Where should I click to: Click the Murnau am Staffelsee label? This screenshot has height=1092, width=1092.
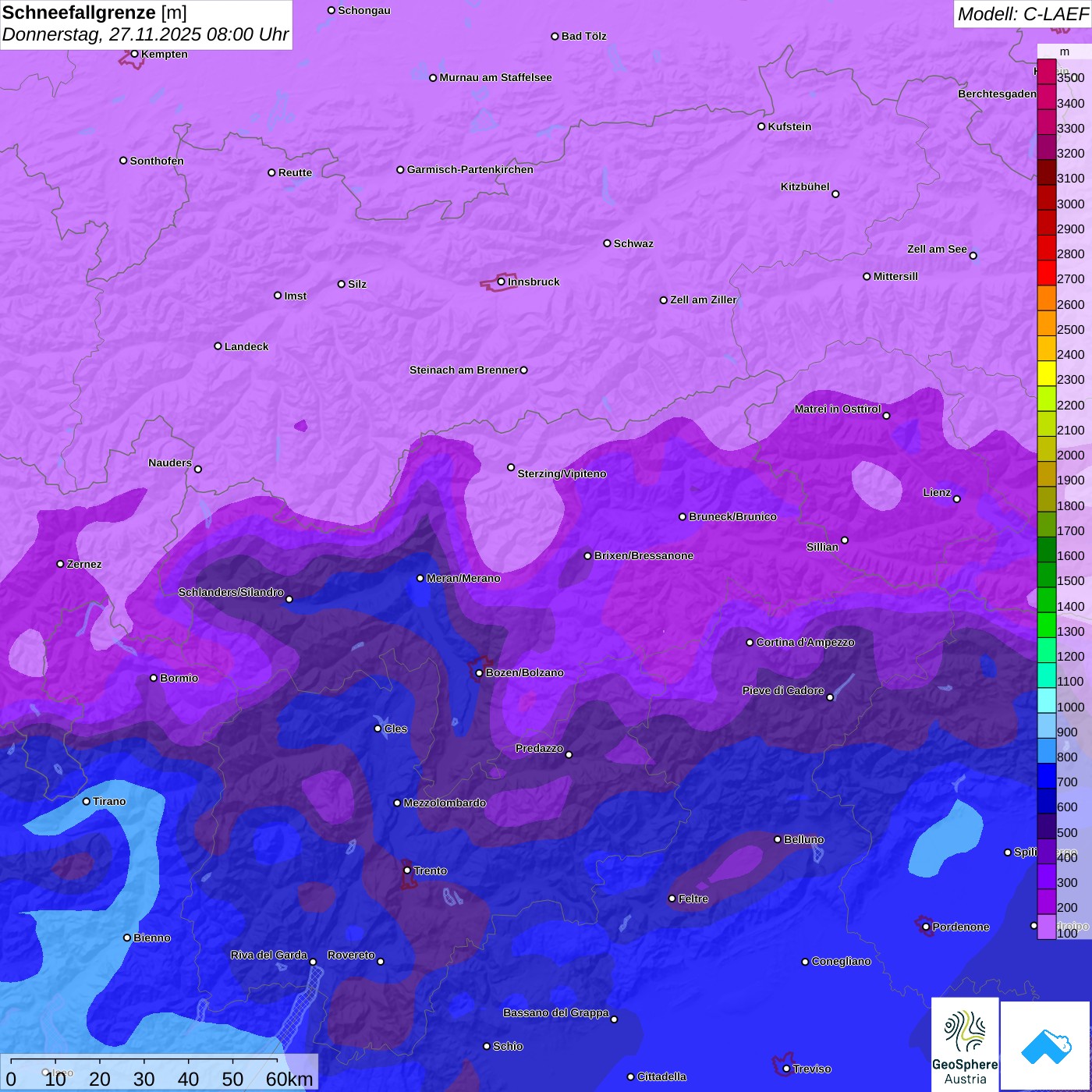(496, 77)
